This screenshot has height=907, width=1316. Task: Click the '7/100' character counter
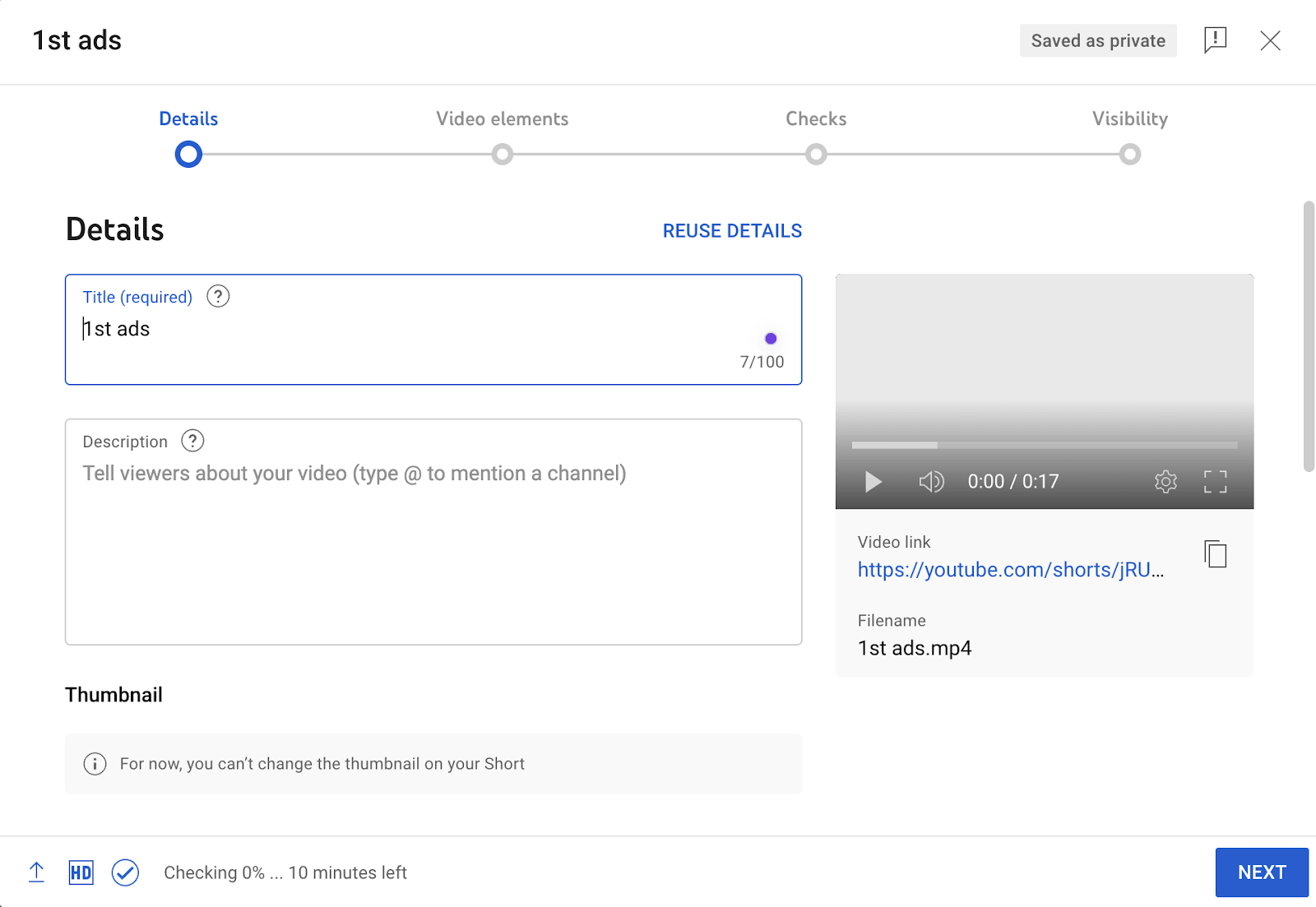[762, 362]
